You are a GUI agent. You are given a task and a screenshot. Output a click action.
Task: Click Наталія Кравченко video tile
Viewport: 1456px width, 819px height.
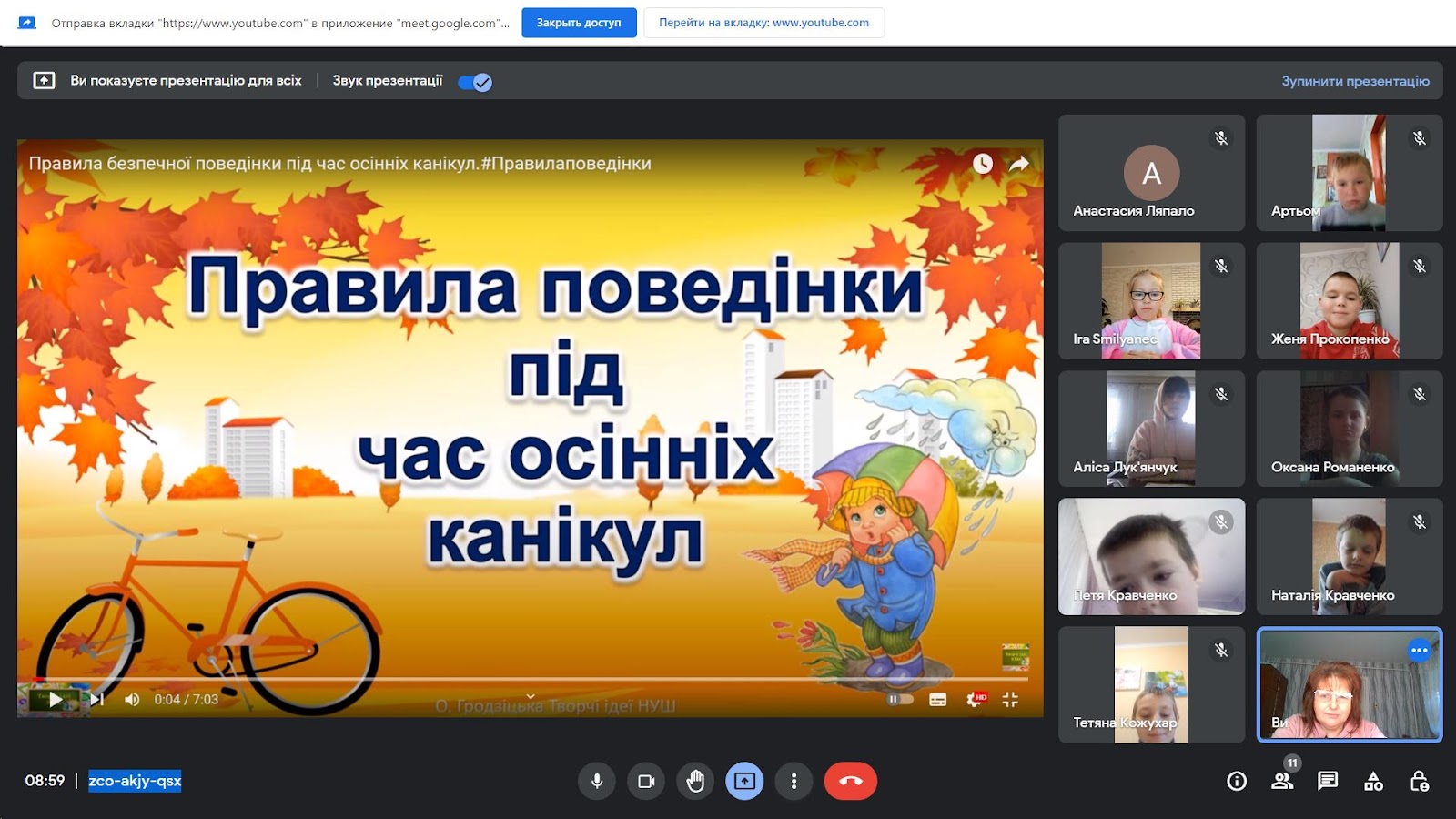point(1350,557)
